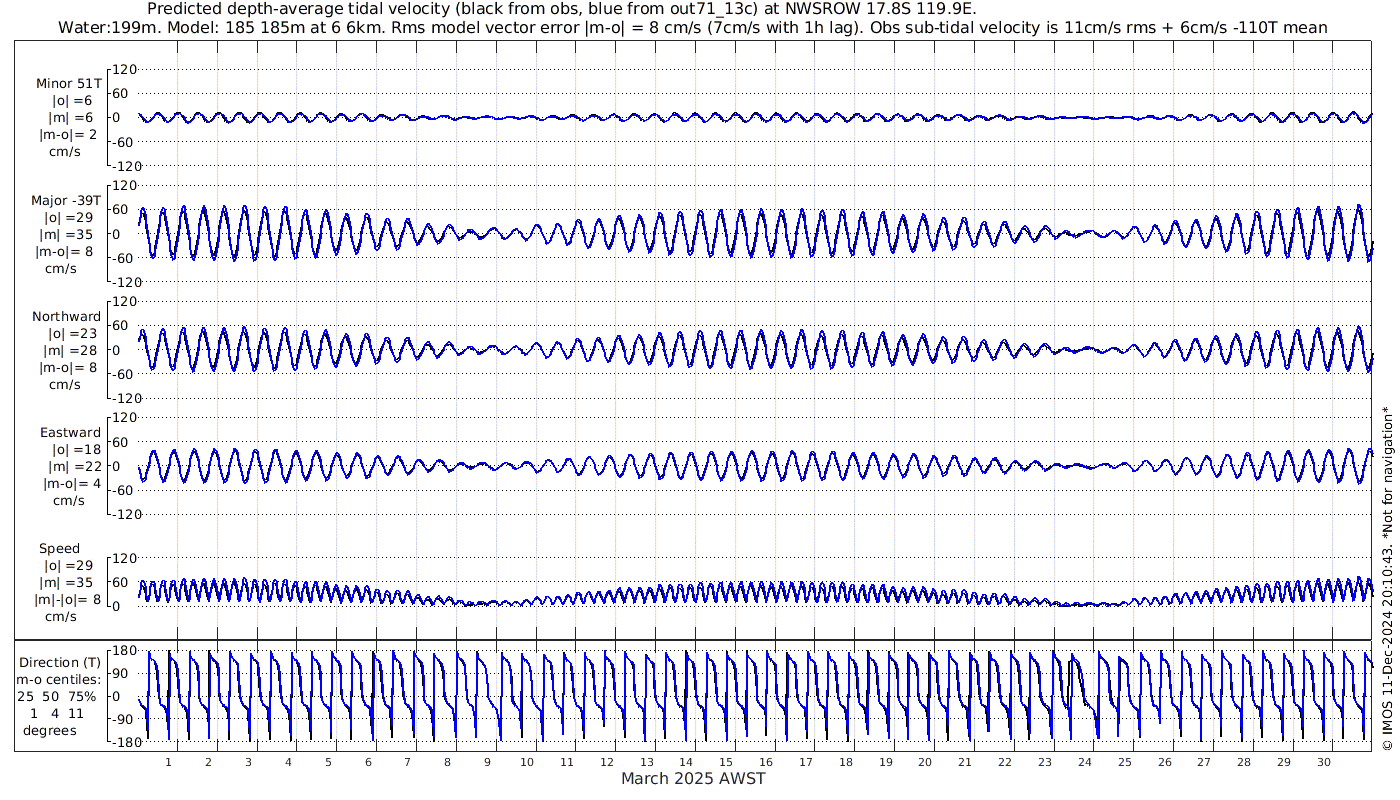This screenshot has width=1400, height=800.
Task: Click the 'Eastward' panel label
Action: [x=70, y=433]
